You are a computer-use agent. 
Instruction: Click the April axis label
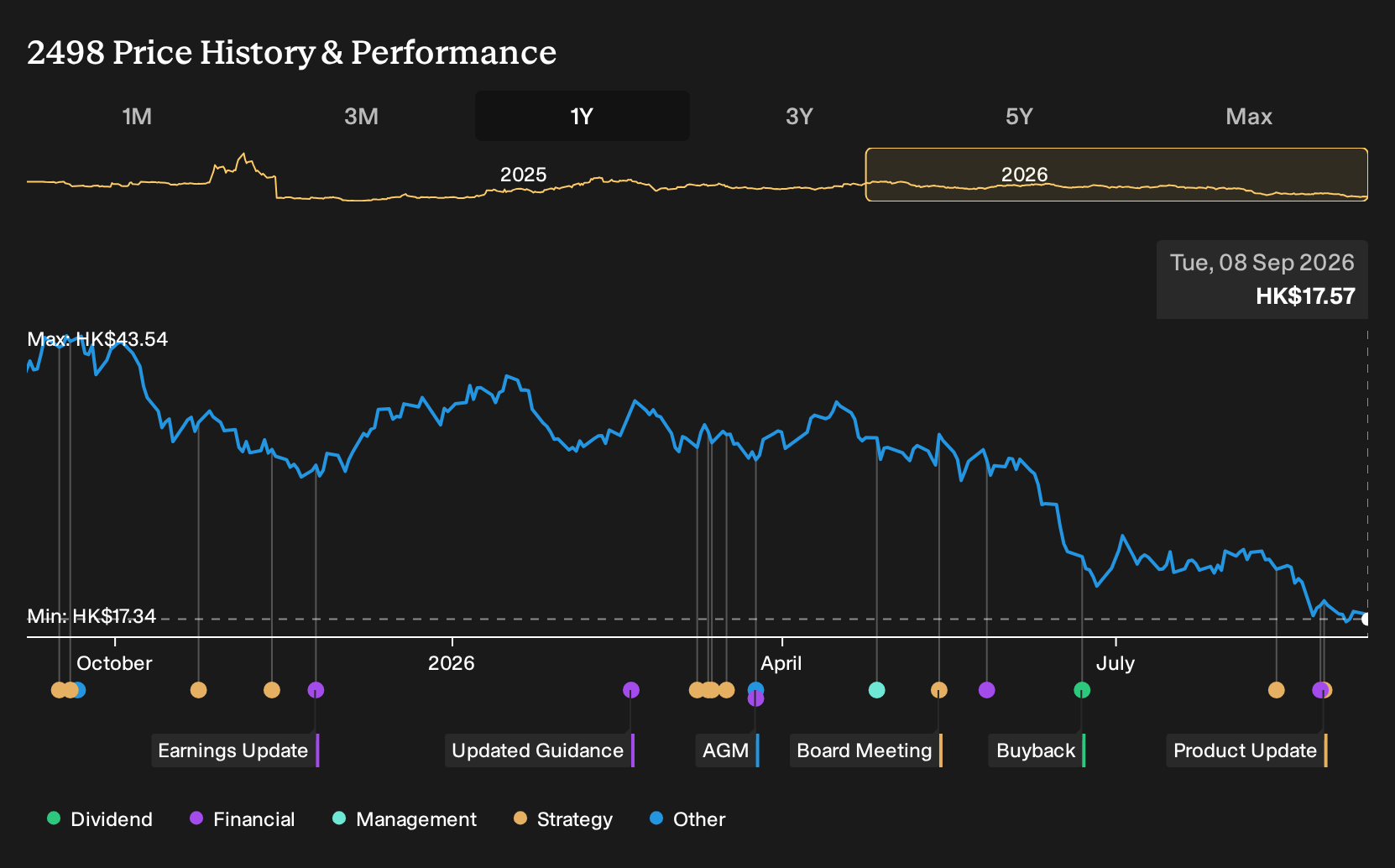pos(781,663)
